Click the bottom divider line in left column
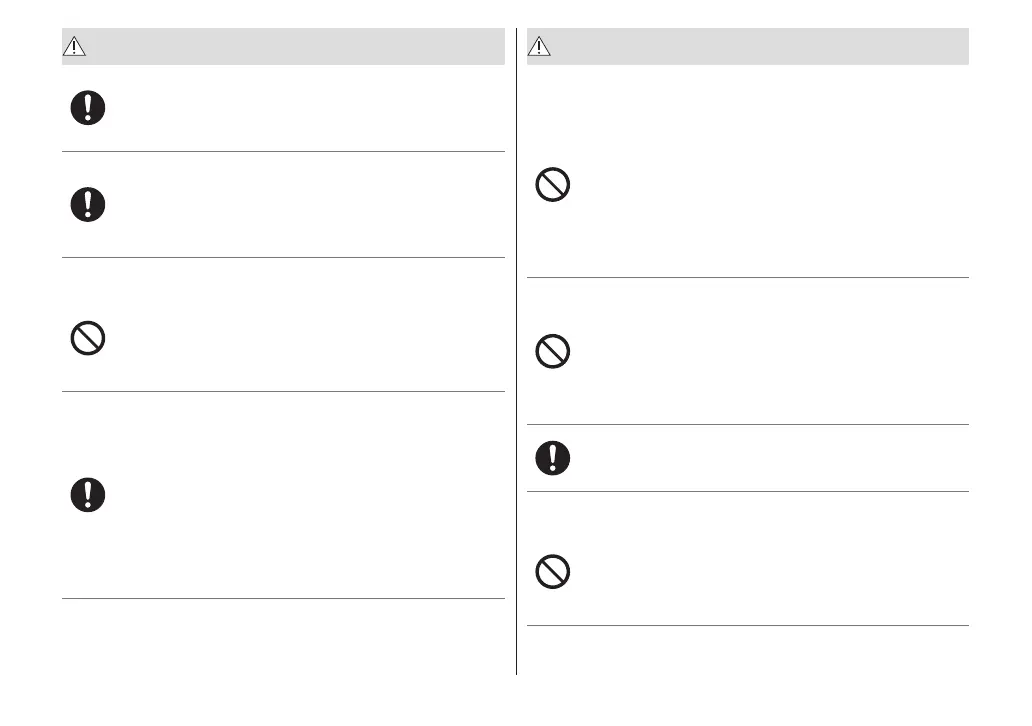This screenshot has width=1032, height=726. [283, 599]
